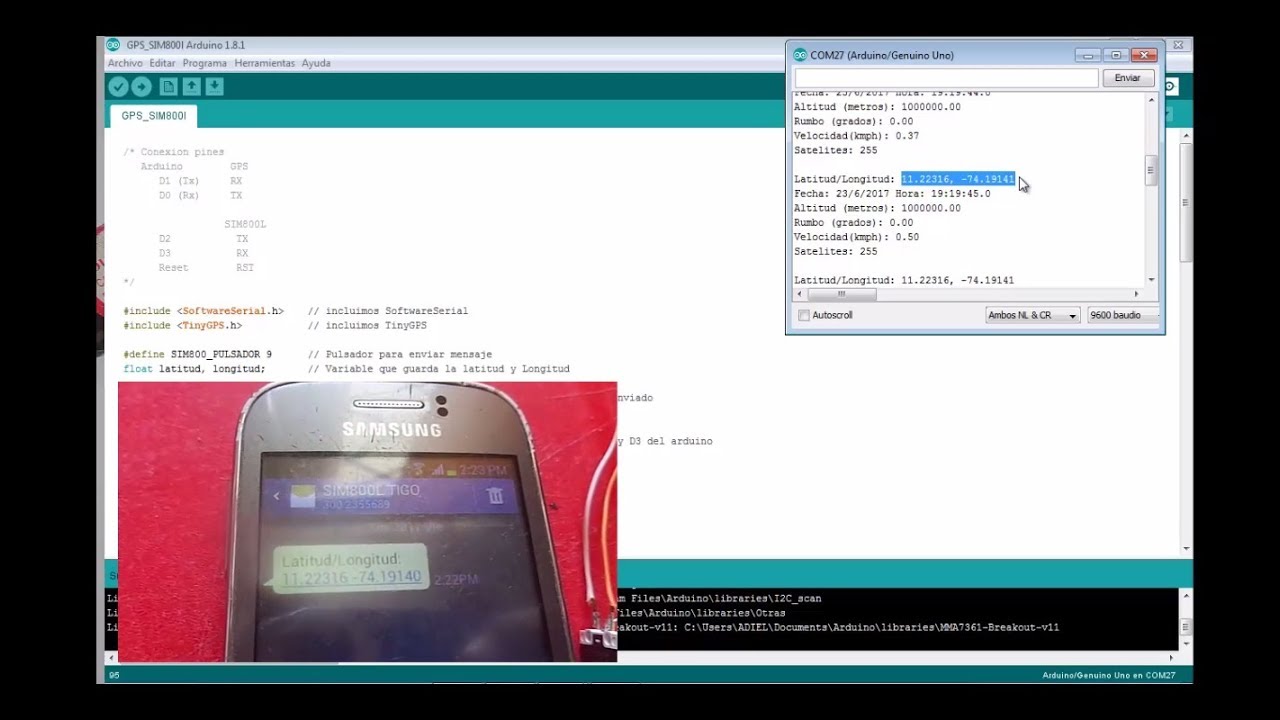Click the line 'Velocidad(kmph): 0.50'

click(x=856, y=237)
